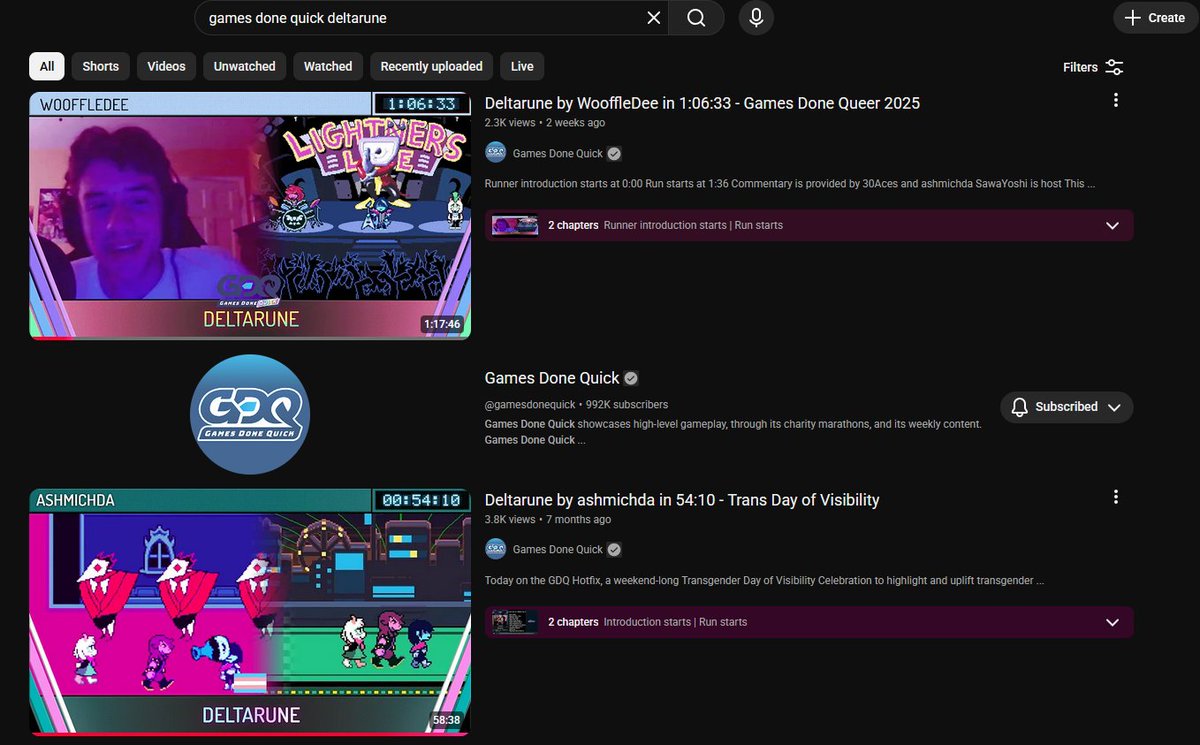Click the 58:38 duration badge
This screenshot has width=1200, height=745.
click(446, 720)
